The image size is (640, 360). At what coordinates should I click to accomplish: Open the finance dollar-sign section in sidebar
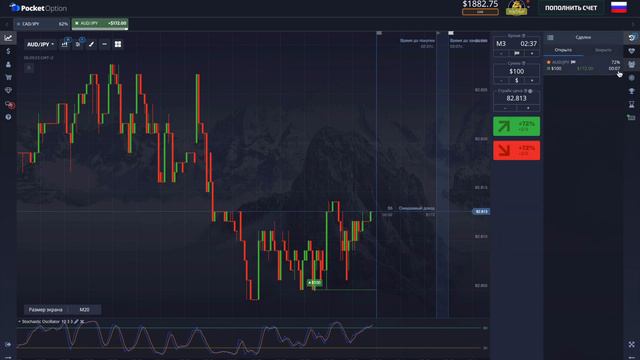click(8, 51)
